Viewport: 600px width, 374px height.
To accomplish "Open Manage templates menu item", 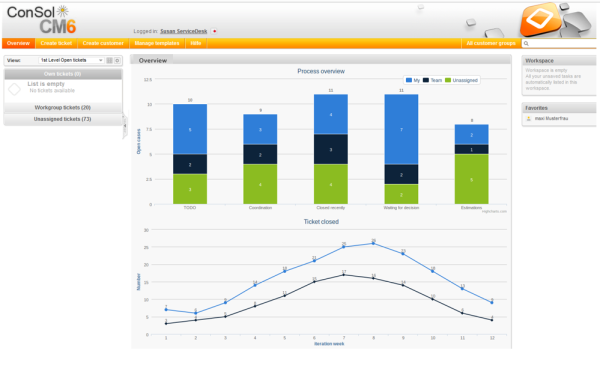I will coord(157,43).
